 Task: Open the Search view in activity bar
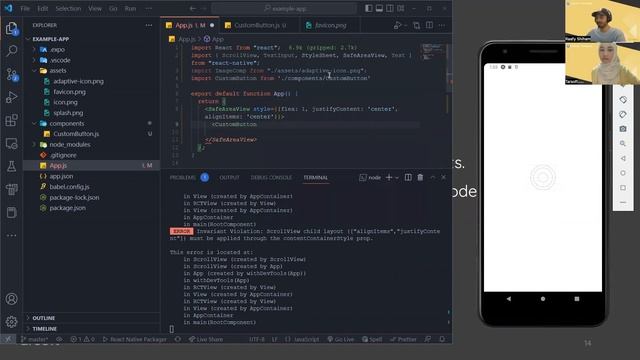pyautogui.click(x=11, y=51)
